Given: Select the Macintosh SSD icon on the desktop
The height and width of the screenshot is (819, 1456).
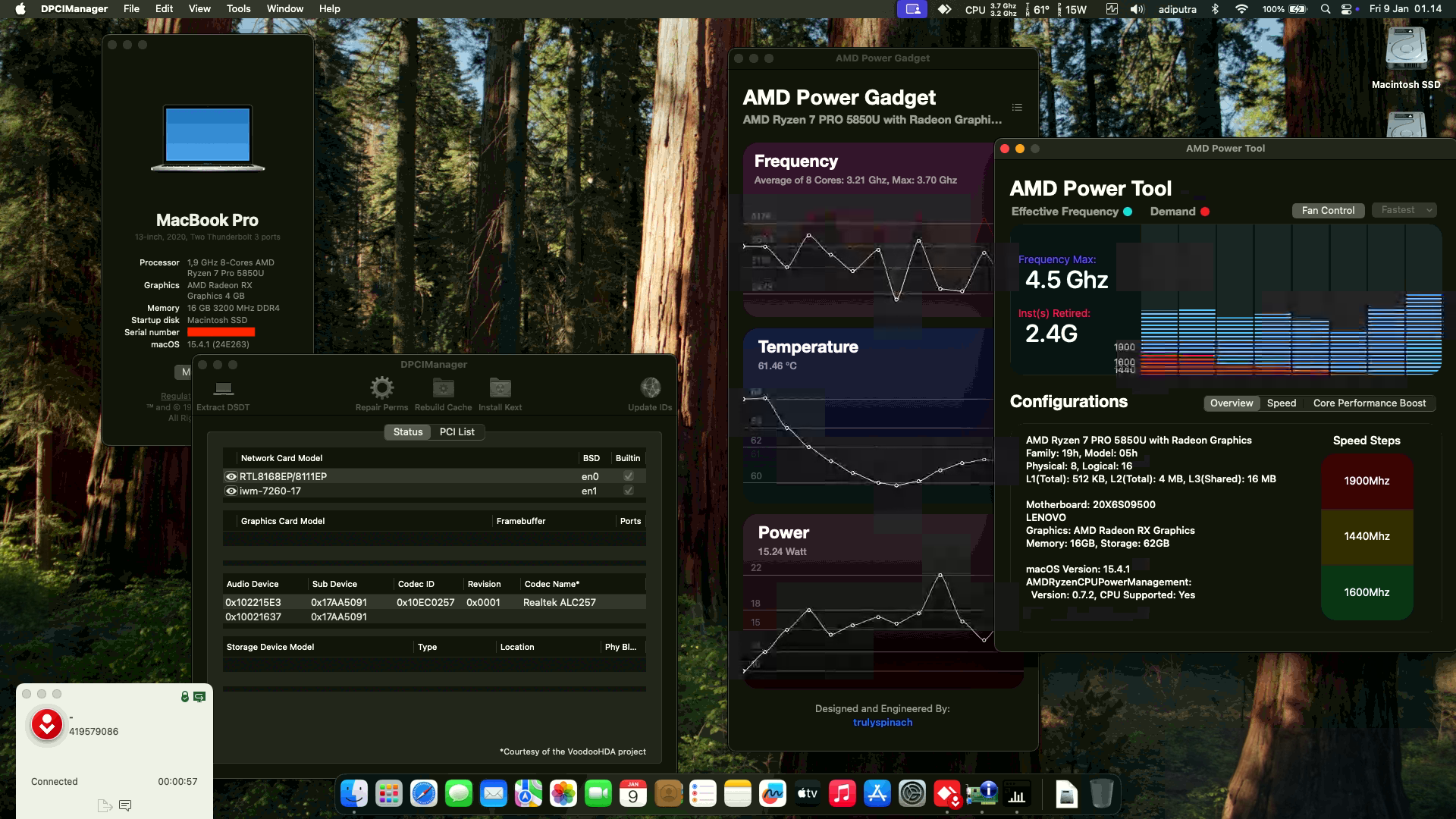Looking at the screenshot, I should click(x=1407, y=49).
